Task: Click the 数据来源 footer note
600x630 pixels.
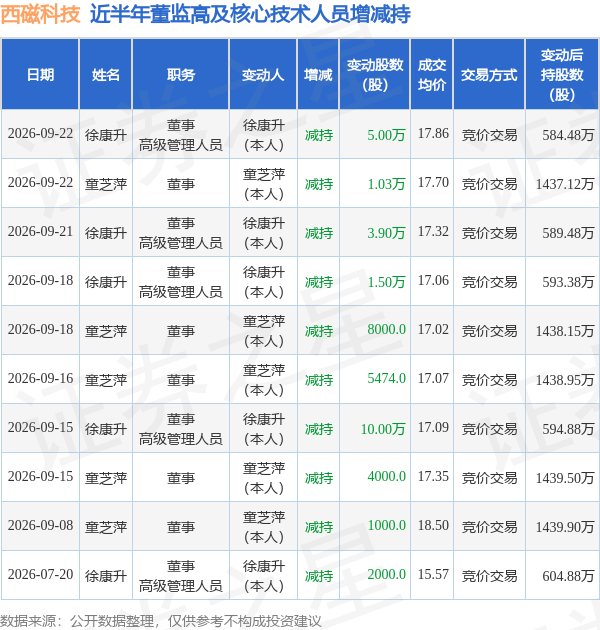Action: (161, 621)
